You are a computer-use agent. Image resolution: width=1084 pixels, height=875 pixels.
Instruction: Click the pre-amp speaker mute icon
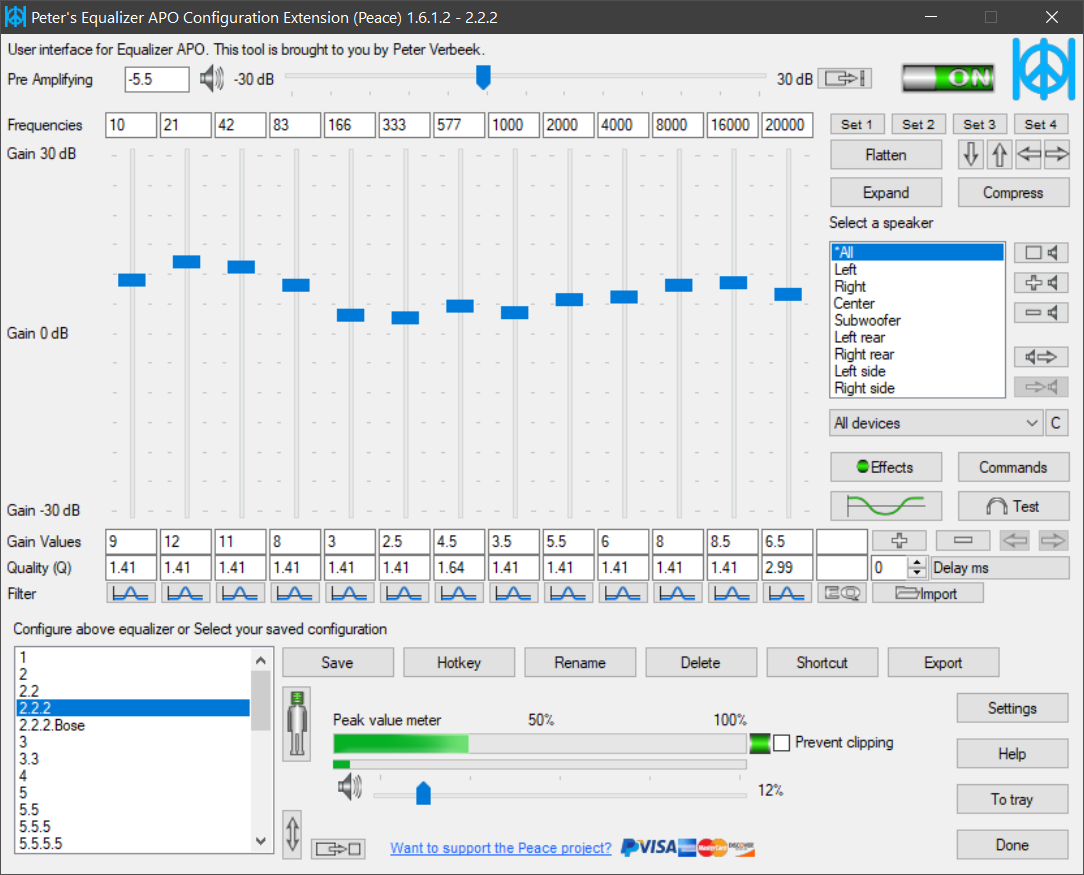tap(212, 79)
